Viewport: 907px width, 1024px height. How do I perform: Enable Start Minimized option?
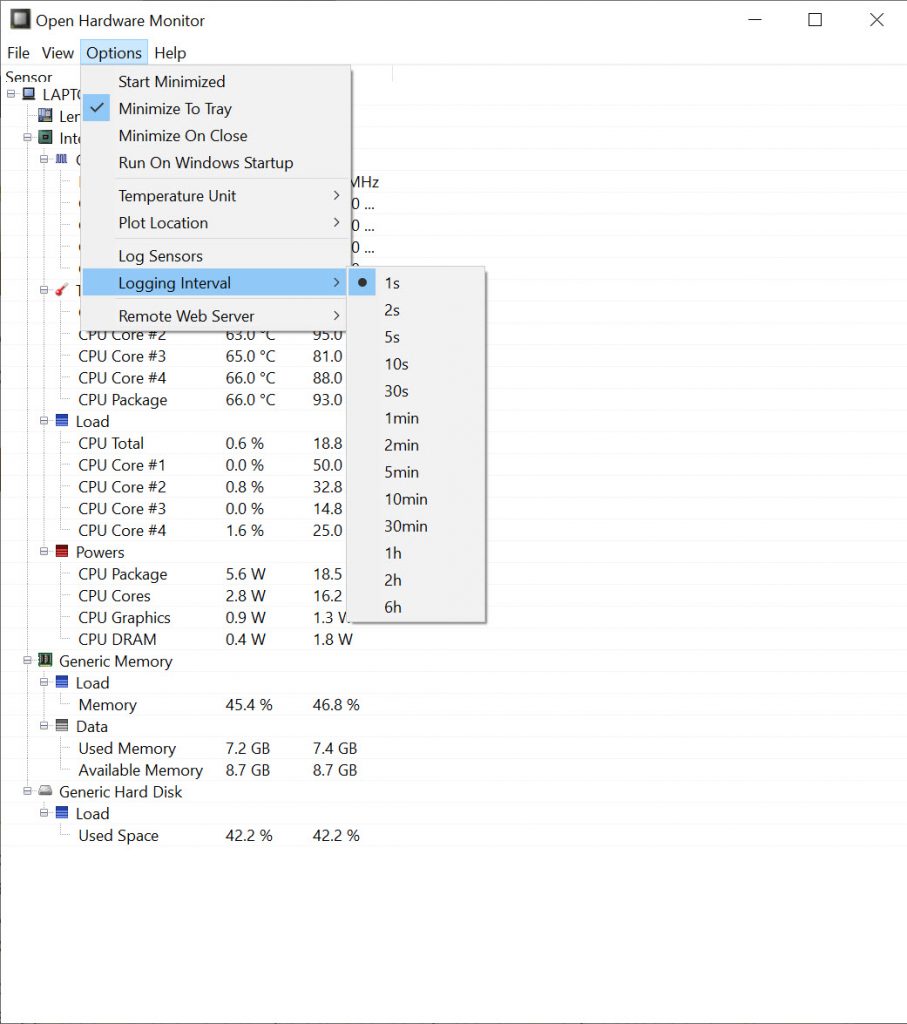click(216, 82)
